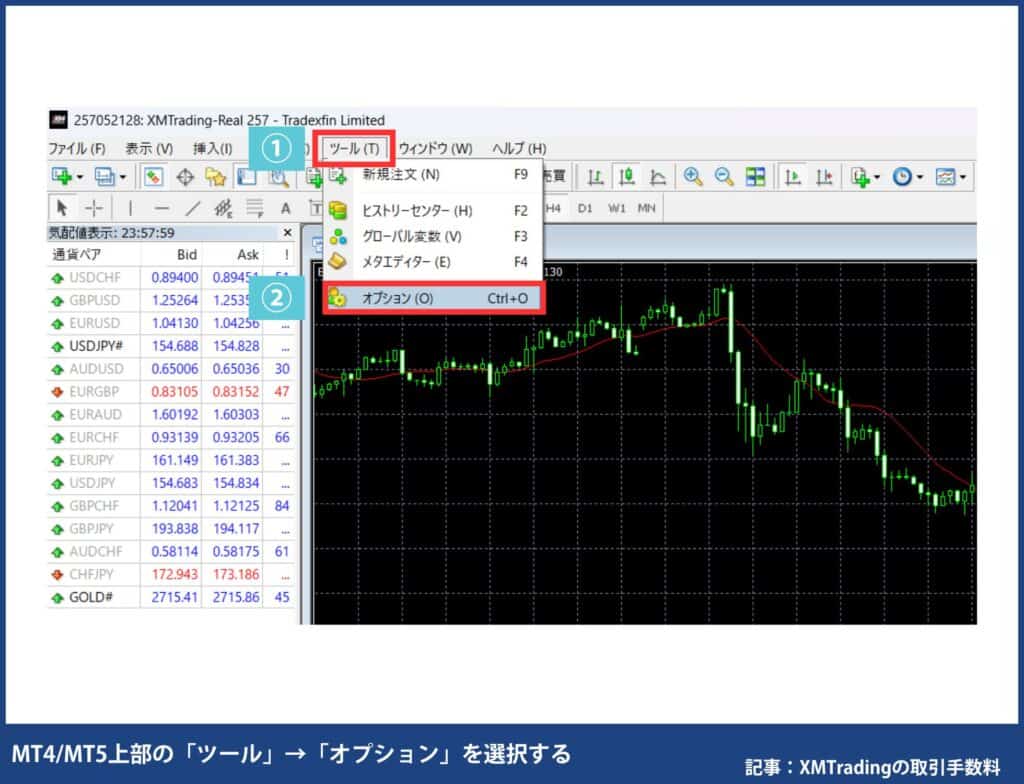
Task: Select the CHFJPY row
Action: (171, 574)
